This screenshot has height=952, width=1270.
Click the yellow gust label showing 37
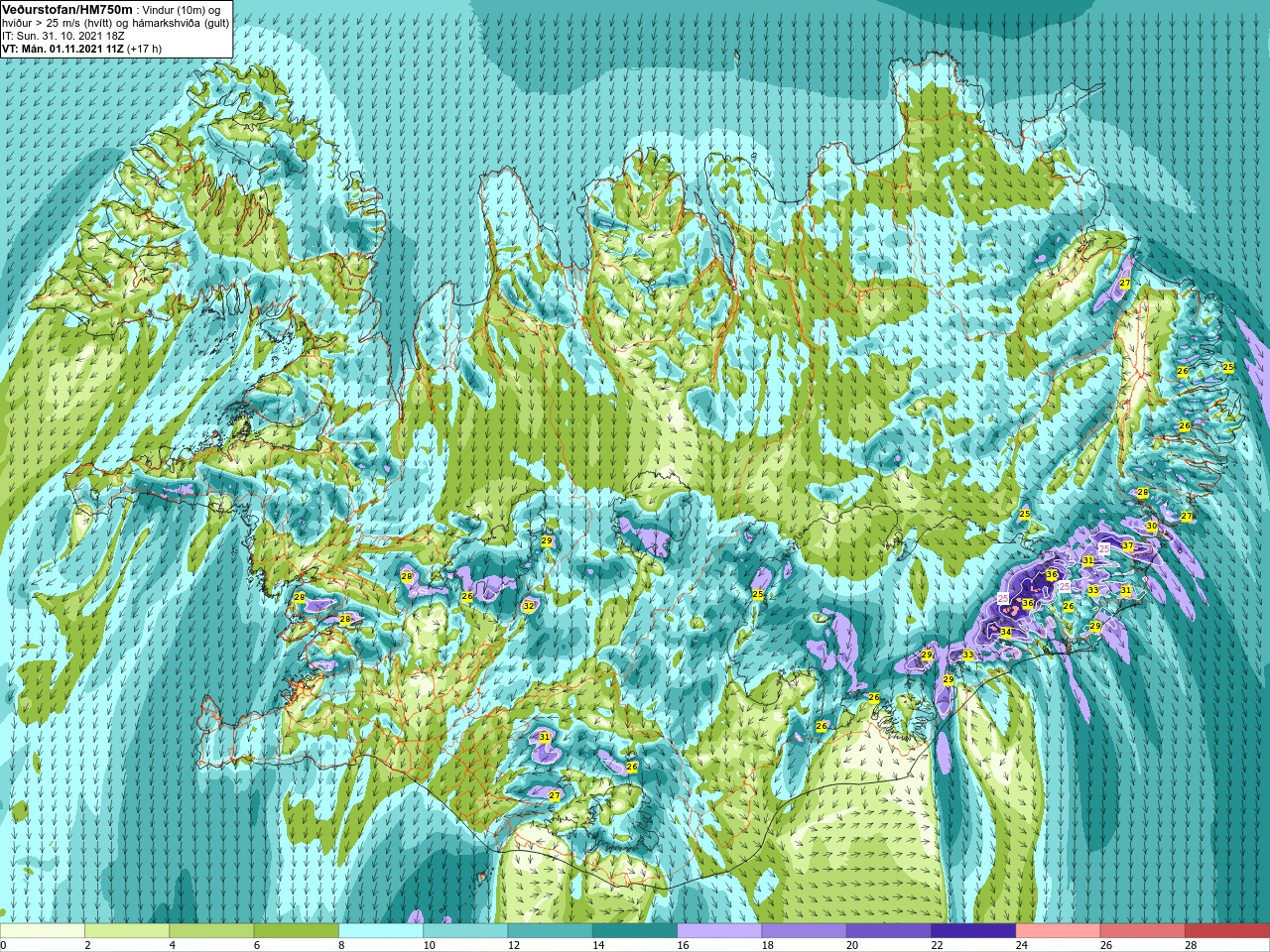(x=1128, y=546)
